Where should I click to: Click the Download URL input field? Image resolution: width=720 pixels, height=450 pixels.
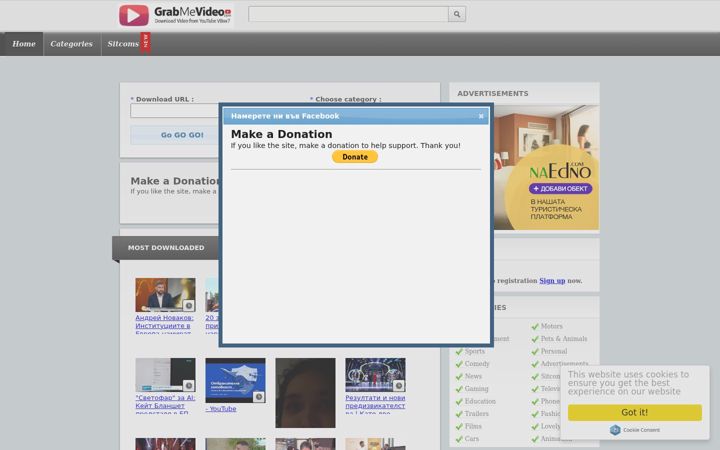click(174, 111)
